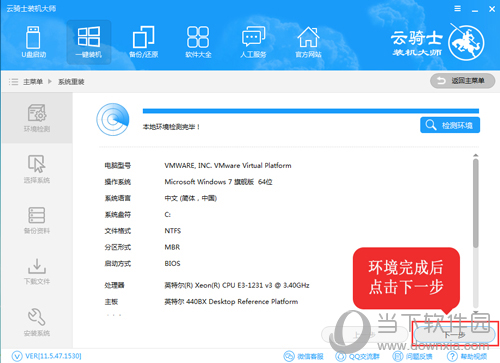The width and height of the screenshot is (500, 363).
Task: Open 人工服务 support chat
Action: click(253, 42)
